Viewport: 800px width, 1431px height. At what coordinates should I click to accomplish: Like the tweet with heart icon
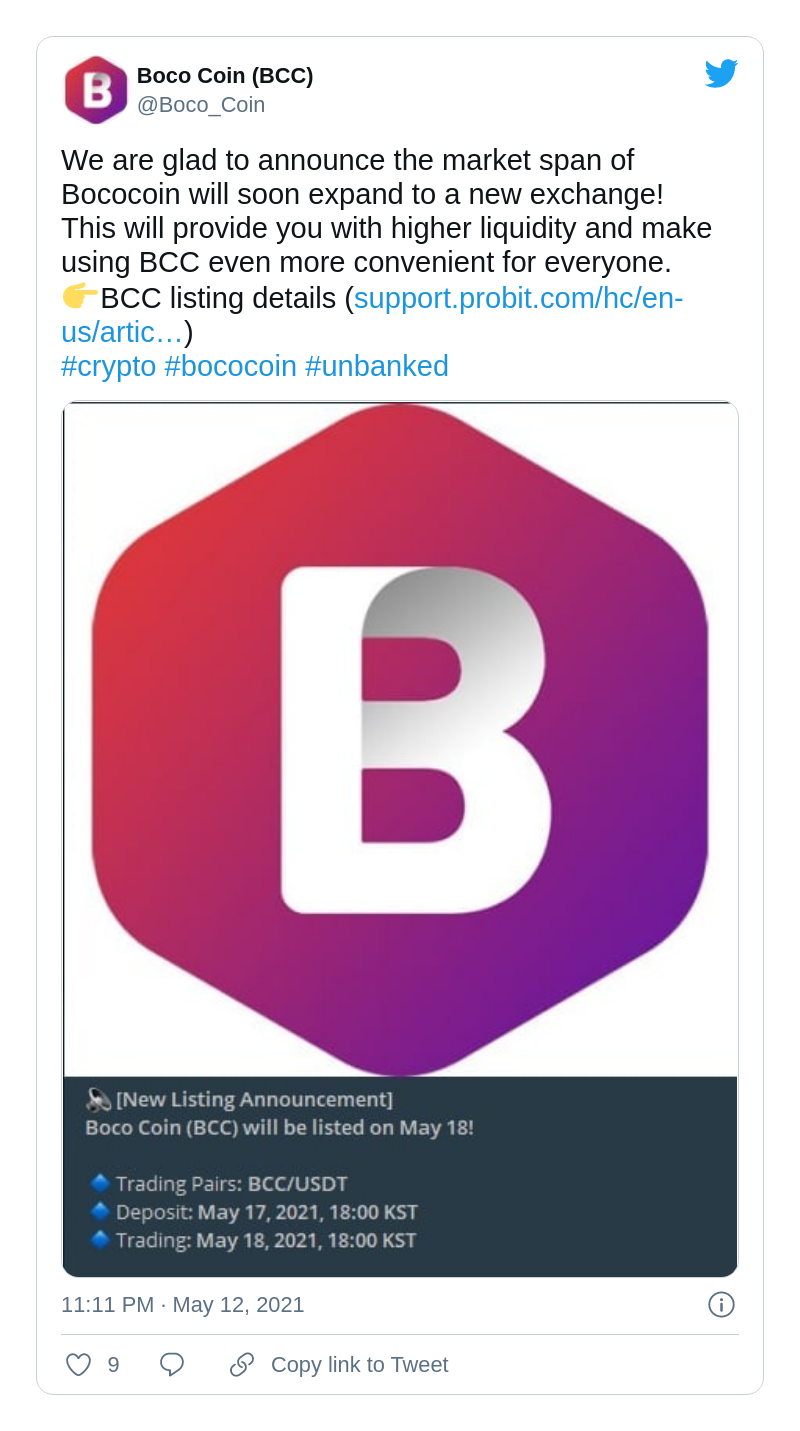point(79,1364)
